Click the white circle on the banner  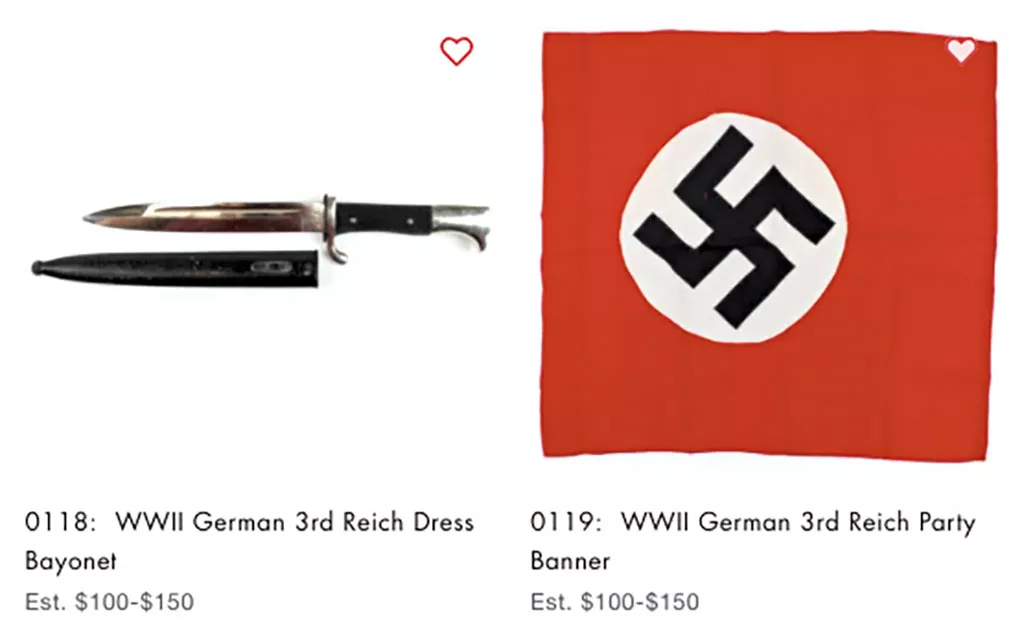pyautogui.click(x=733, y=228)
